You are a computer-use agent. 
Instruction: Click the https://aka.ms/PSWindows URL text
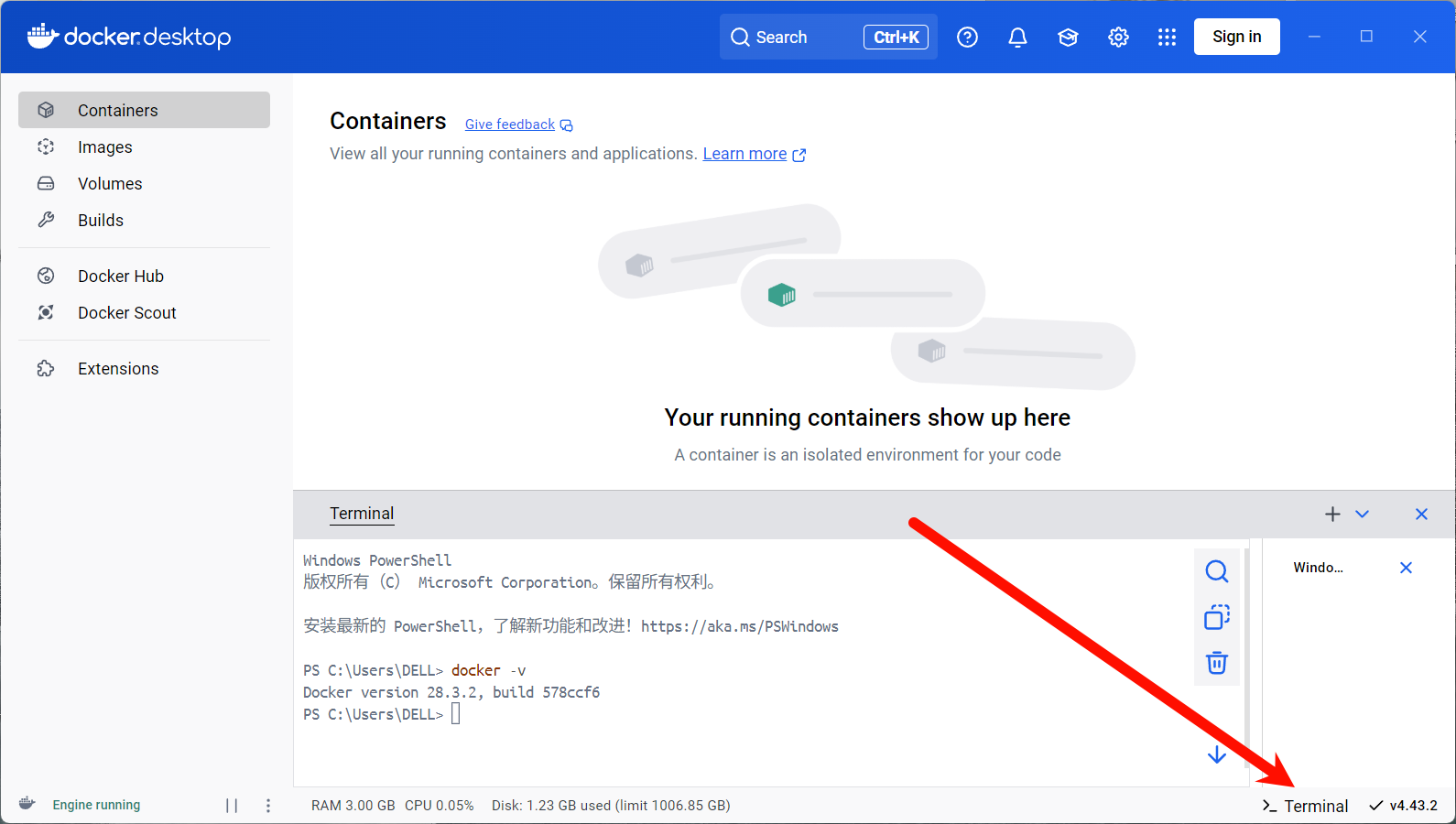coord(740,626)
